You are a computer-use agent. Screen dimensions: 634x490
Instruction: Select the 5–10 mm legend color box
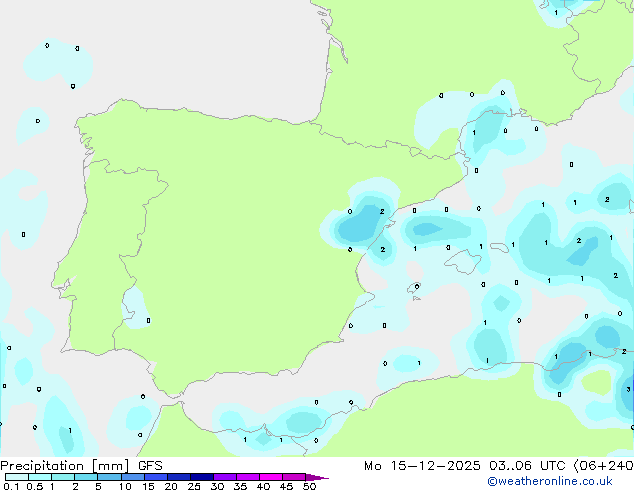[x=109, y=477]
